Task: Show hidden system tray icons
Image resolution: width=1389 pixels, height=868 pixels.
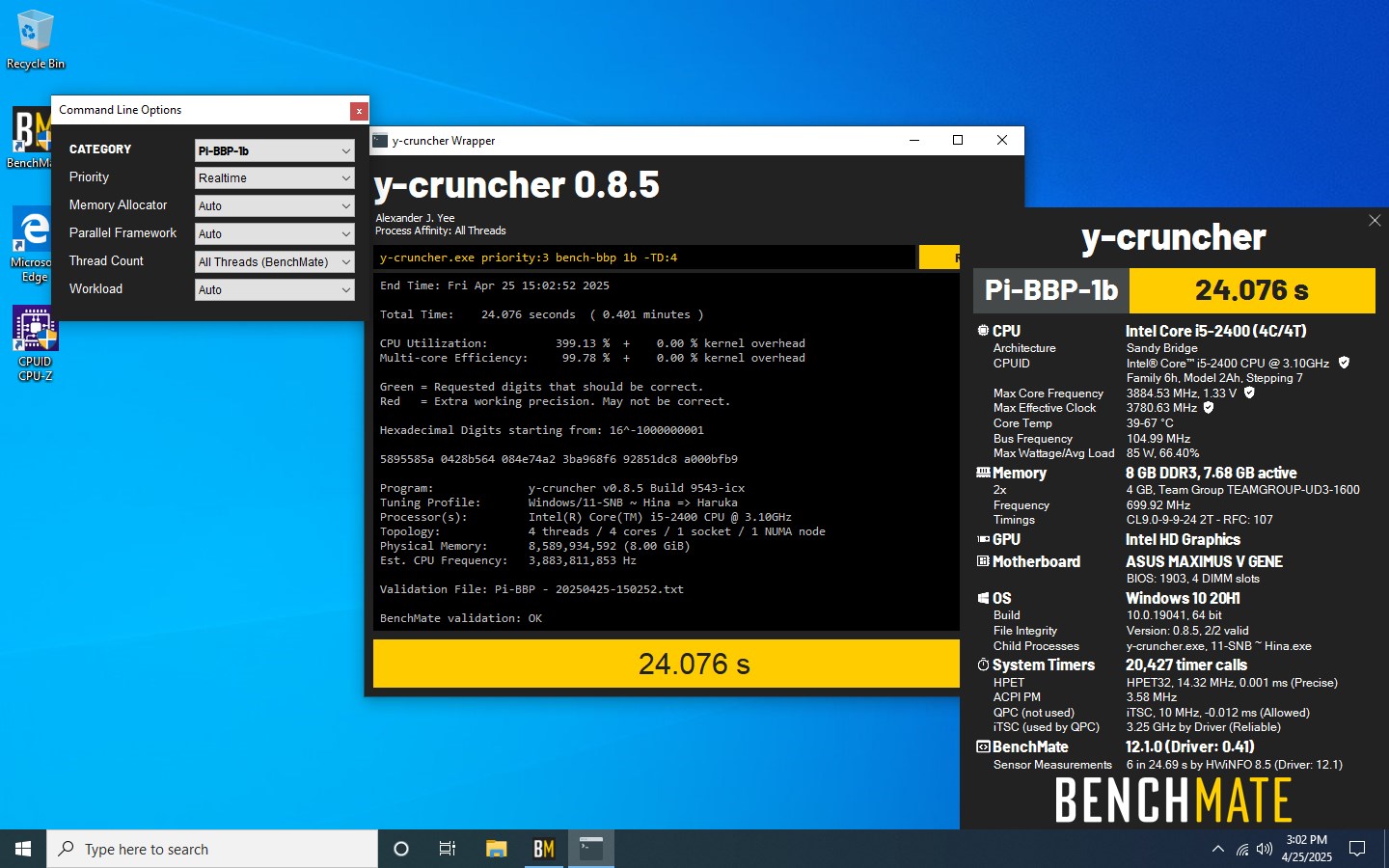Action: 1217,849
